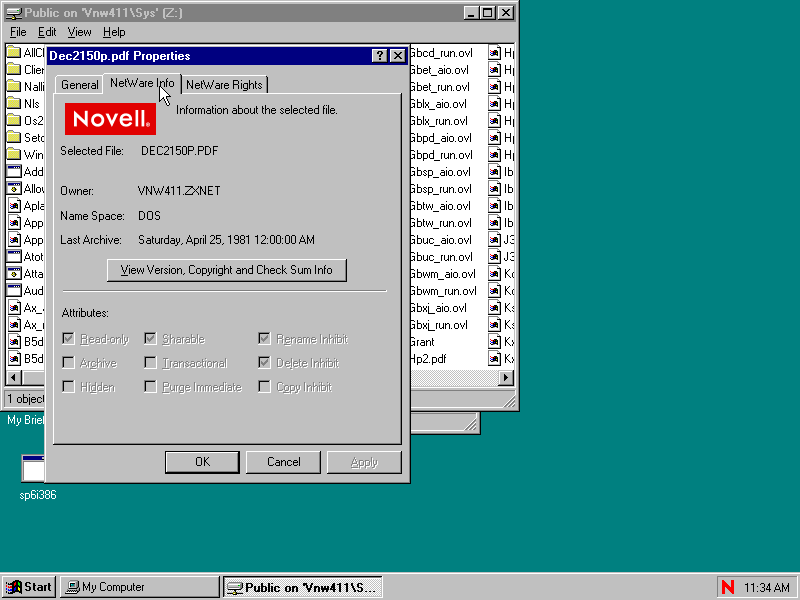Select Gbxj_aio.ovl file
The image size is (800, 600).
(x=439, y=308)
